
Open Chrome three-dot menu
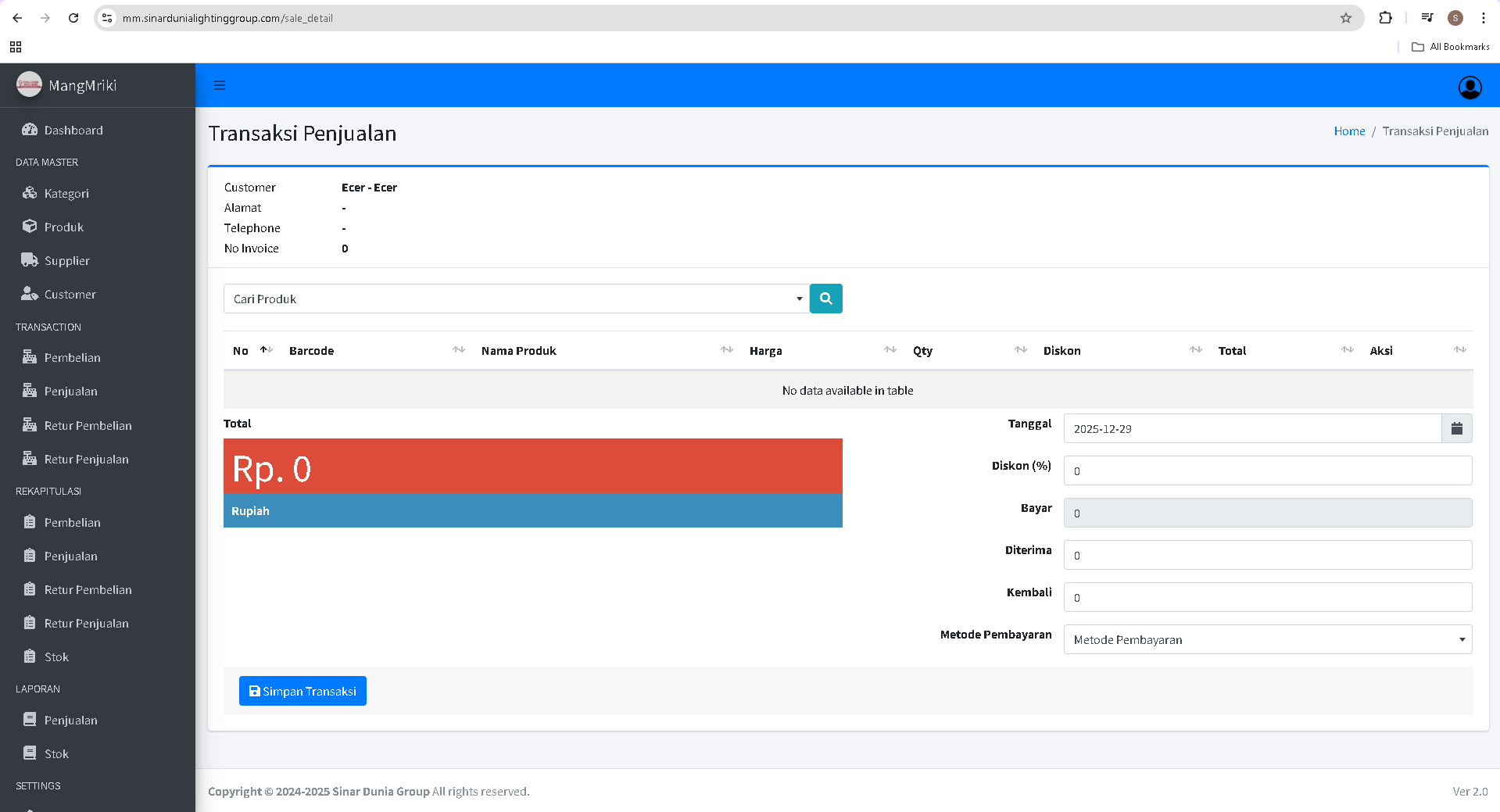pos(1483,18)
